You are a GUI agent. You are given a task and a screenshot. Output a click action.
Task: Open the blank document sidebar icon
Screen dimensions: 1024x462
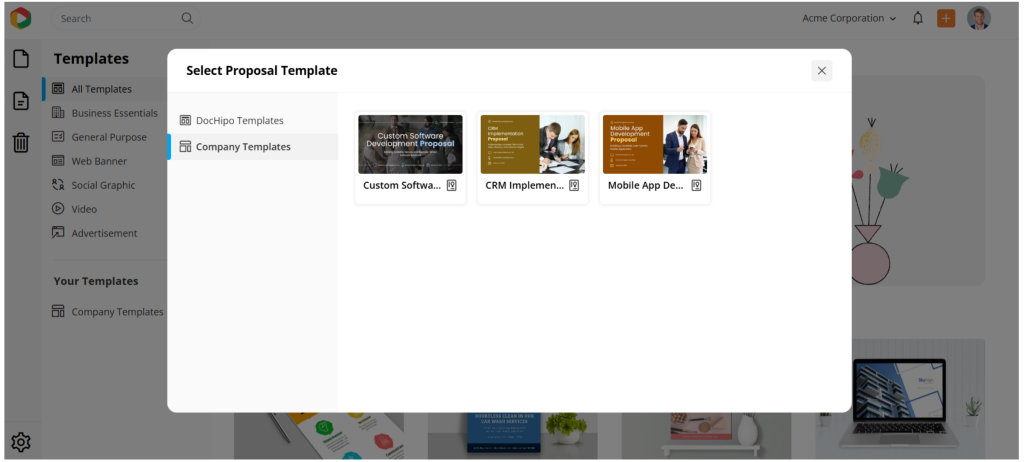tap(21, 59)
